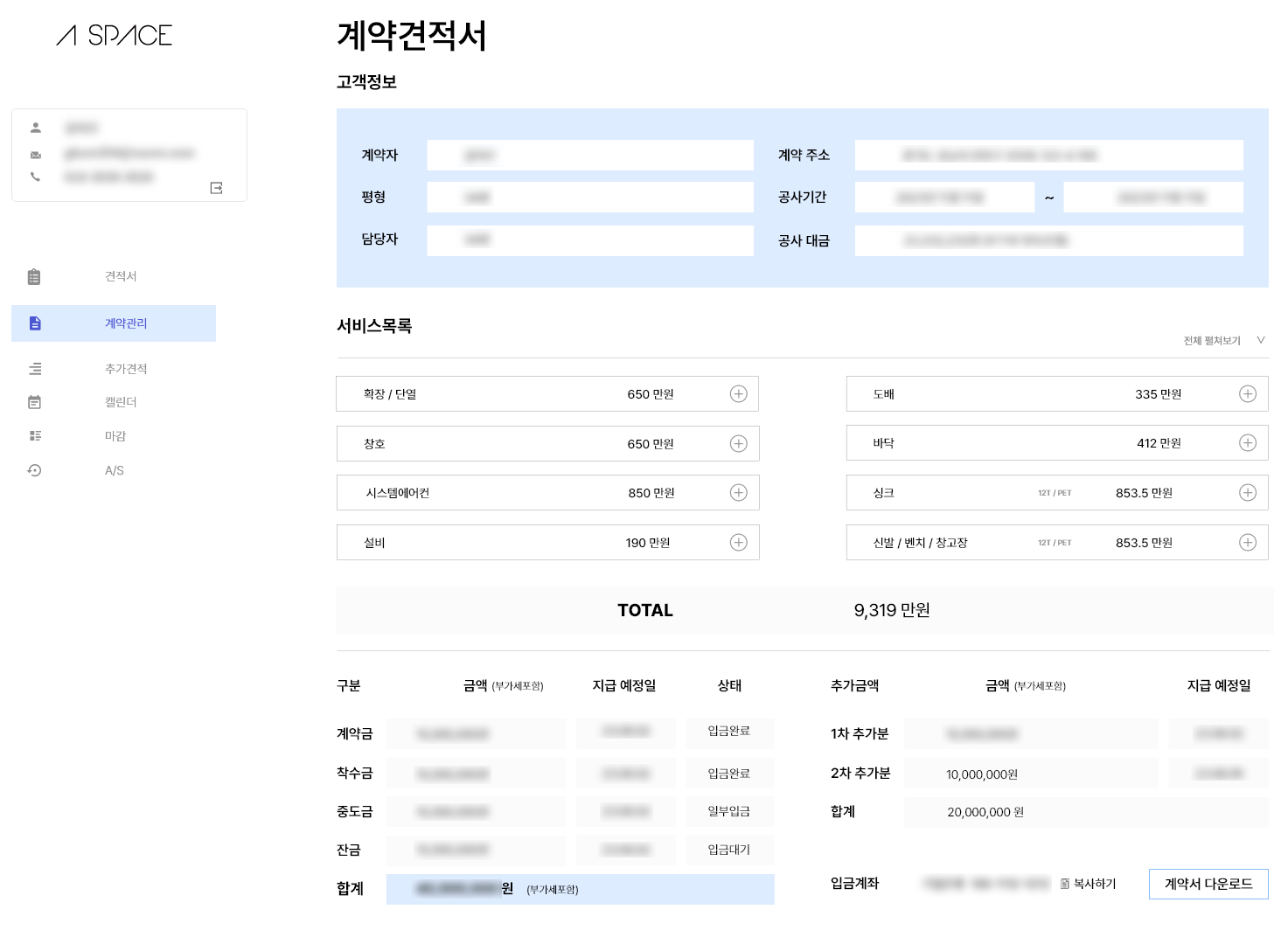1288x944 pixels.
Task: Click the logout icon in profile card
Action: [x=216, y=188]
